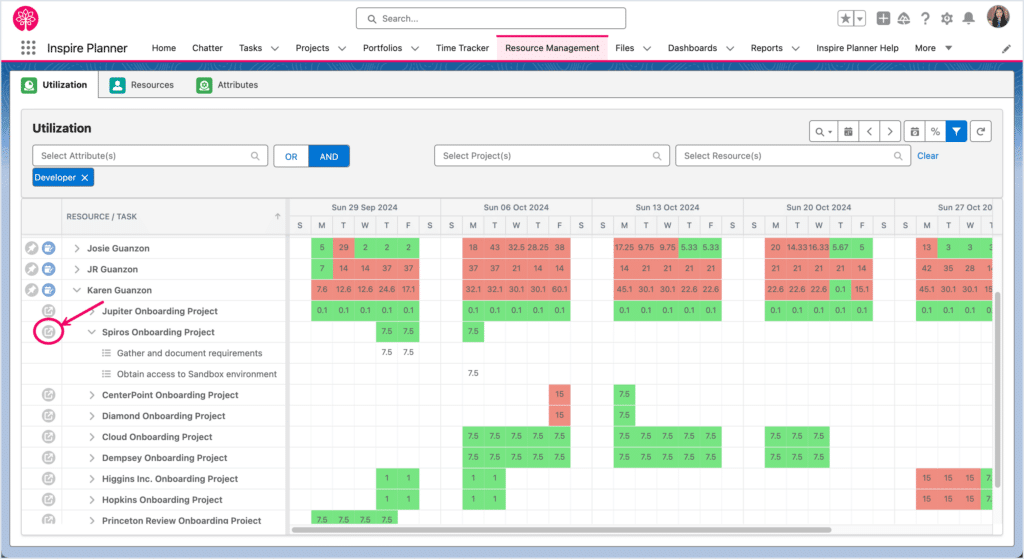This screenshot has height=559, width=1024.
Task: Open the Time Tracker nav item
Action: coord(462,48)
